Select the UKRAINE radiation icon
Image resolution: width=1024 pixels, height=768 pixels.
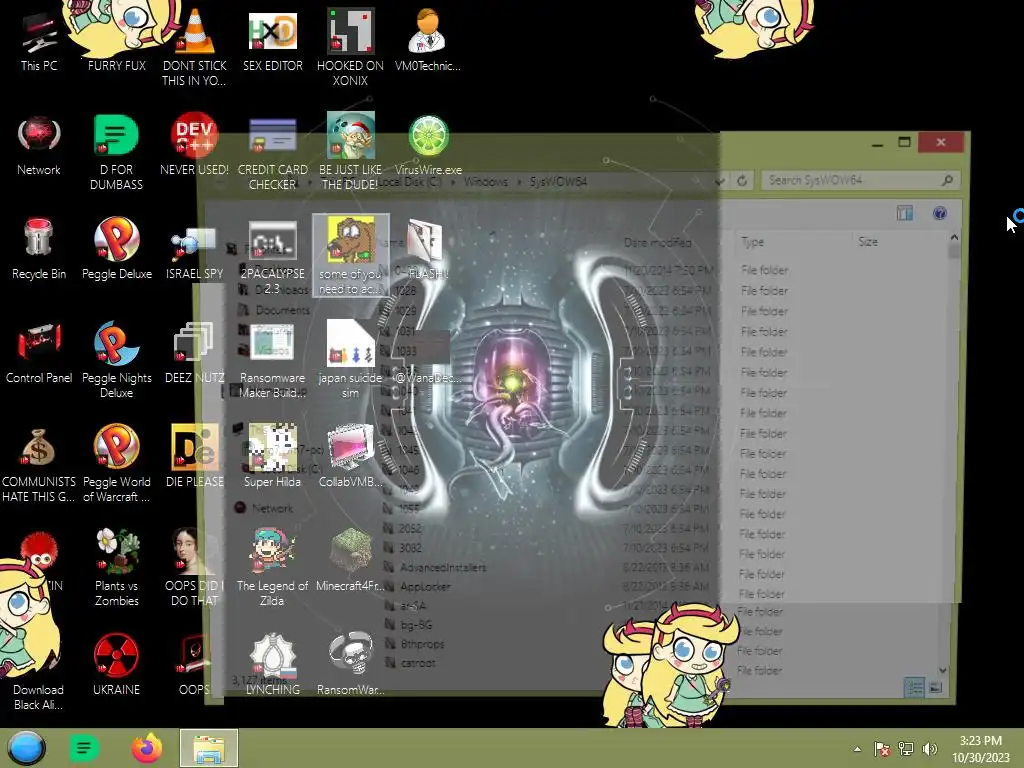(116, 664)
